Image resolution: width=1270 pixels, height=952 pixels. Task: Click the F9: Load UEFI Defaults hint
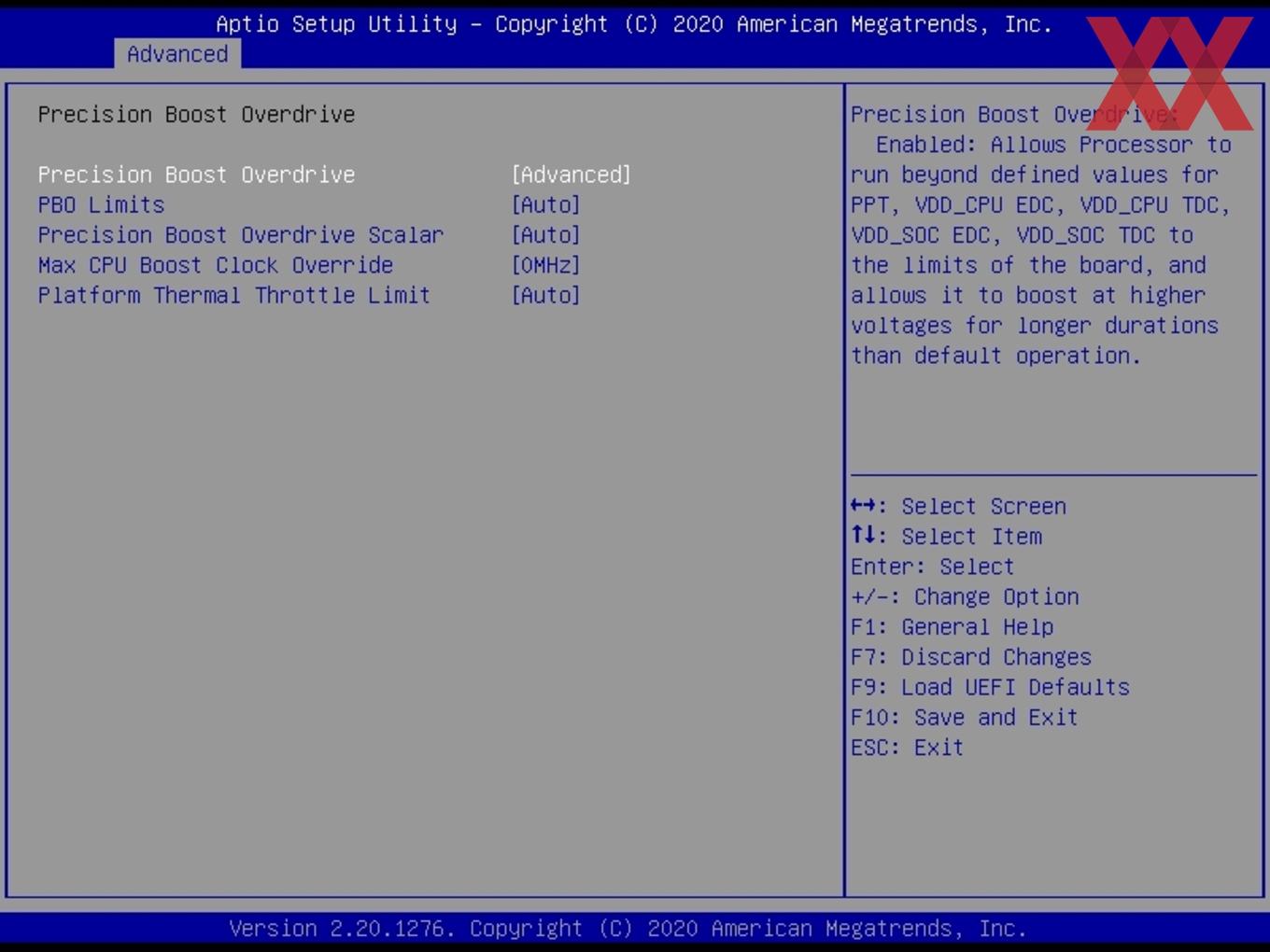(x=990, y=687)
